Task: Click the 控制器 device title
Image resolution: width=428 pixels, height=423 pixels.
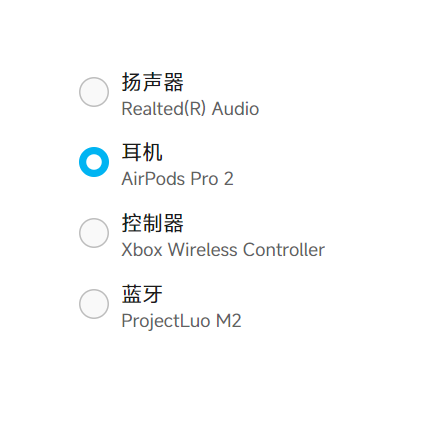Action: 153,223
